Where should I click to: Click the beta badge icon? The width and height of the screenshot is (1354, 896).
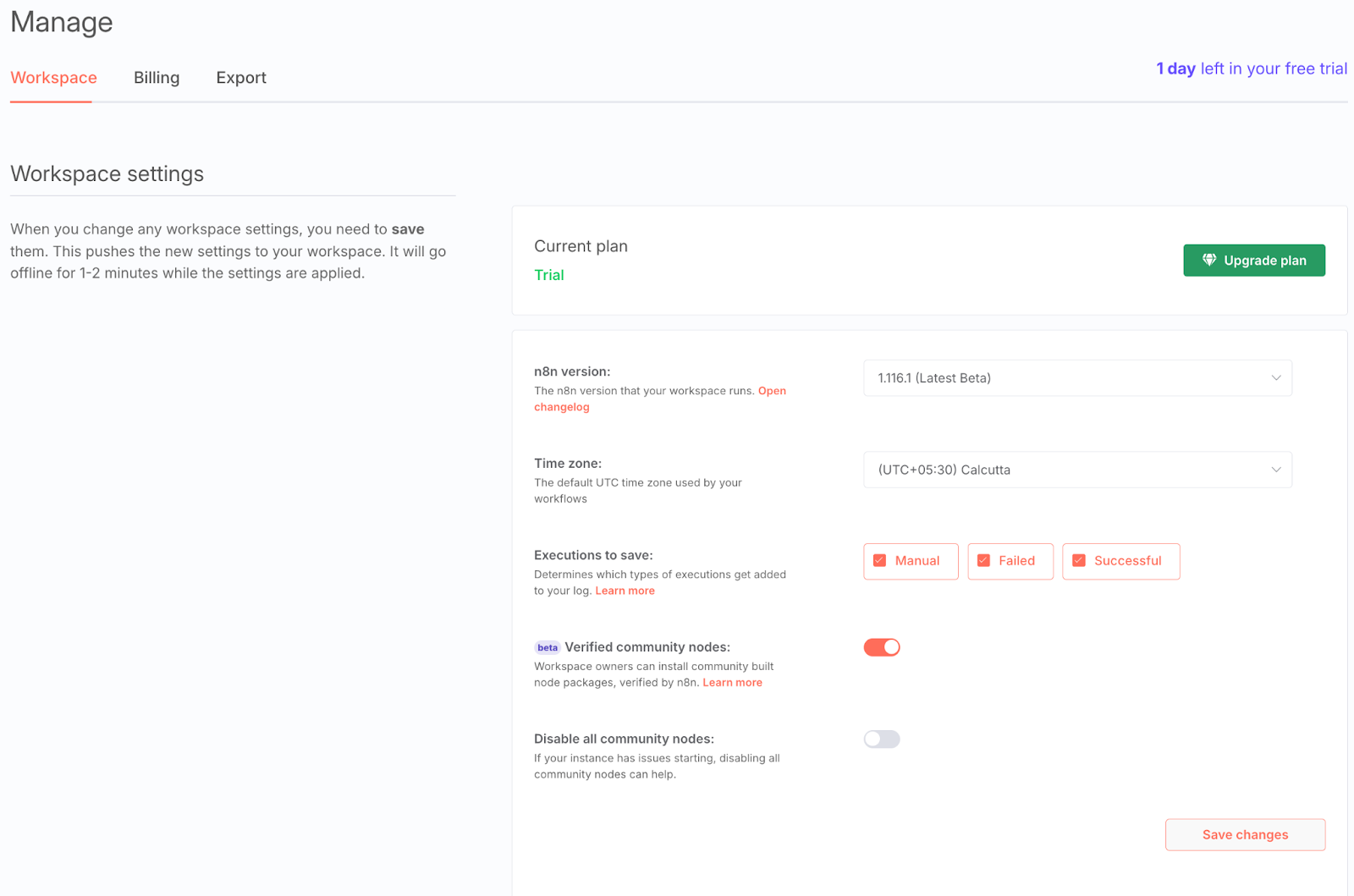pos(548,648)
